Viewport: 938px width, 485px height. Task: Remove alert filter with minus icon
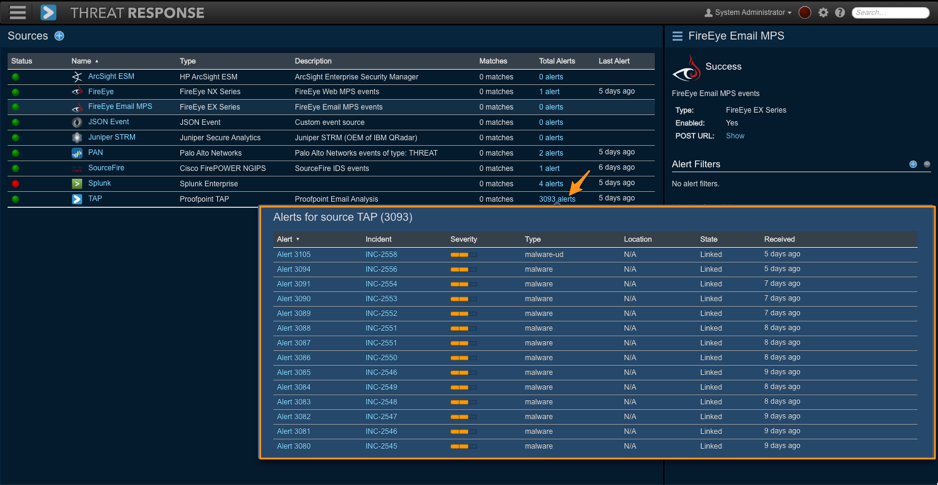click(927, 164)
